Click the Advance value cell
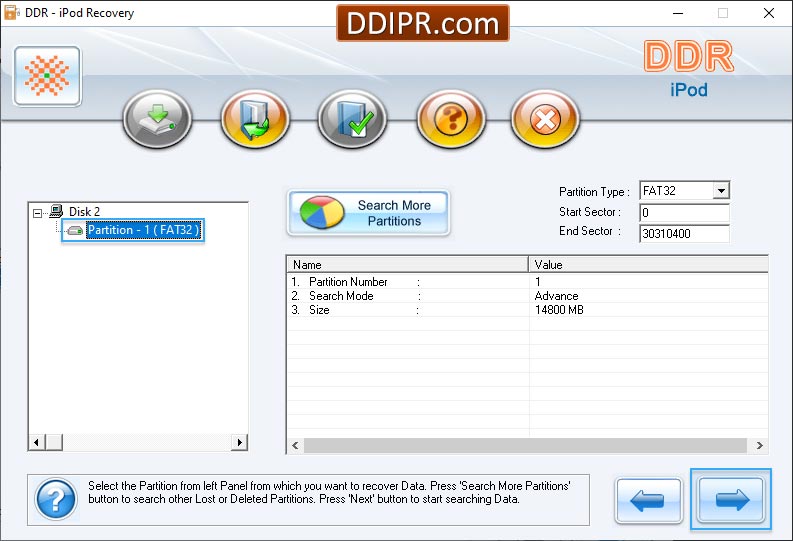The image size is (793, 541). coord(556,296)
